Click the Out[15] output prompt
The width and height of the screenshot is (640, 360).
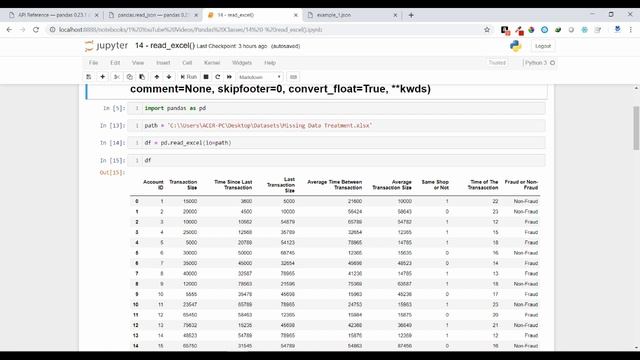[x=111, y=173]
